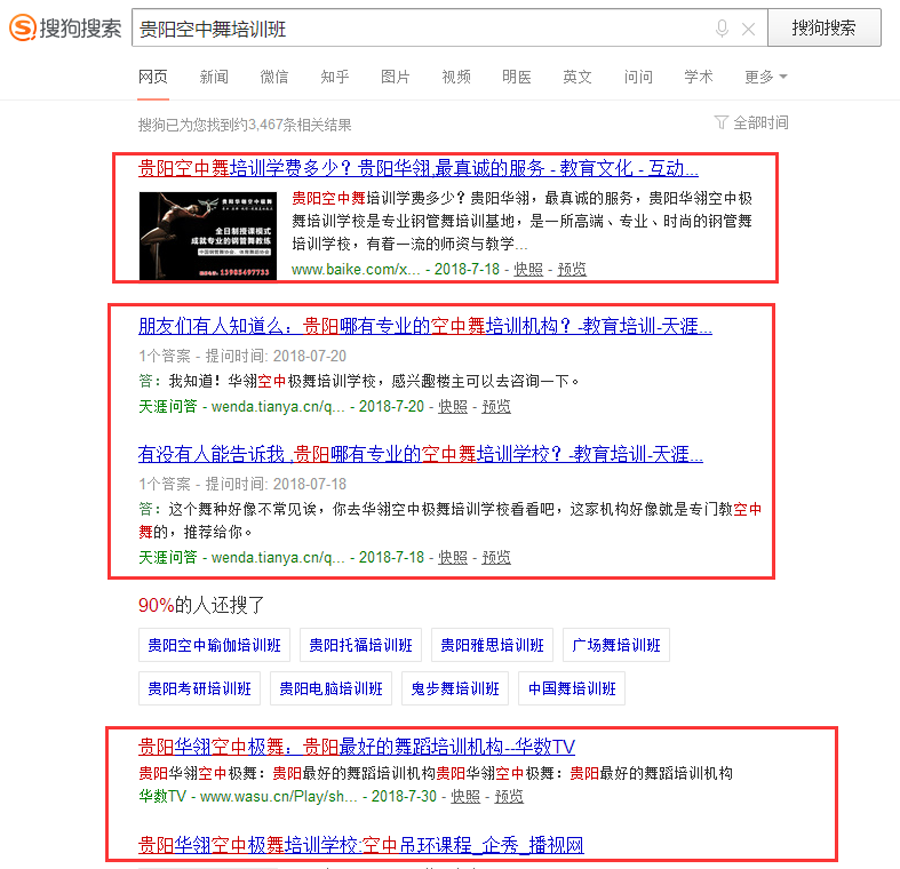The image size is (900, 869).
Task: Open the 英文 tab
Action: pos(577,76)
